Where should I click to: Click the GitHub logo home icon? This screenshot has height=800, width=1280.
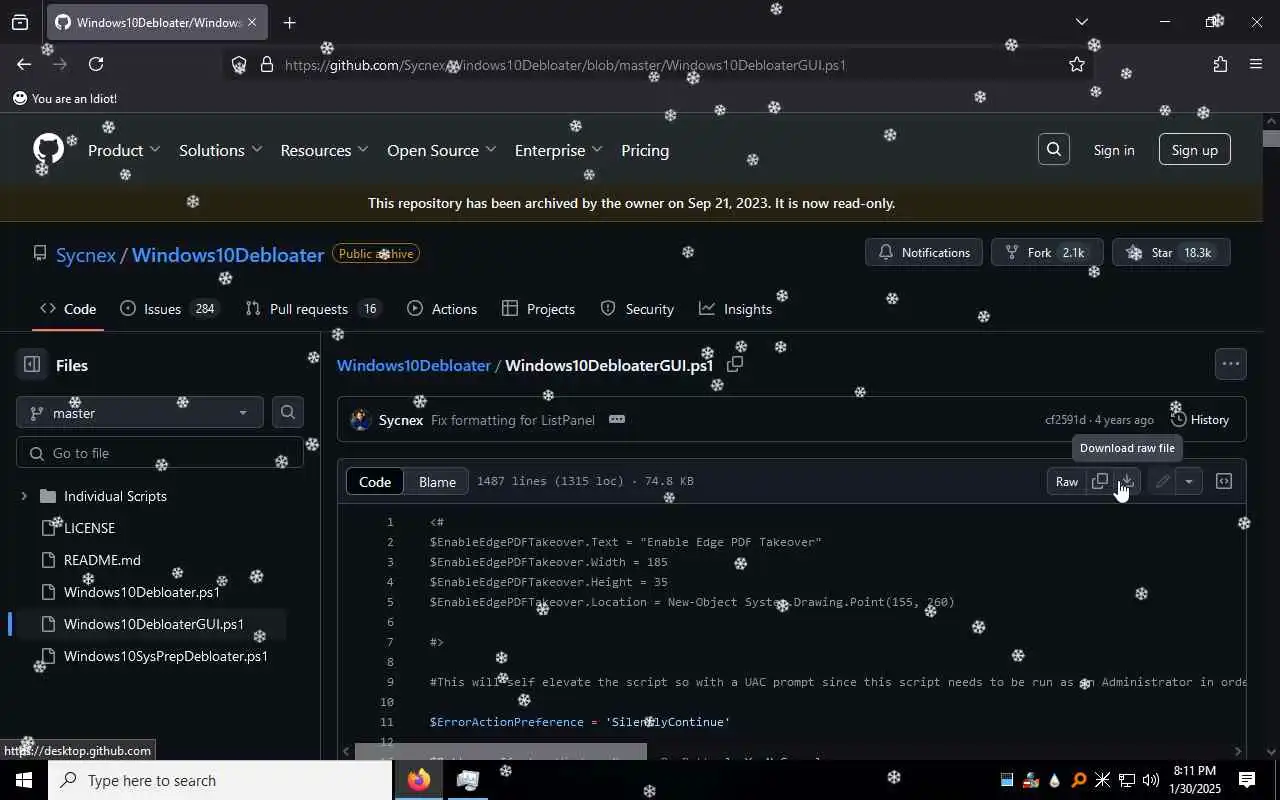click(x=48, y=150)
